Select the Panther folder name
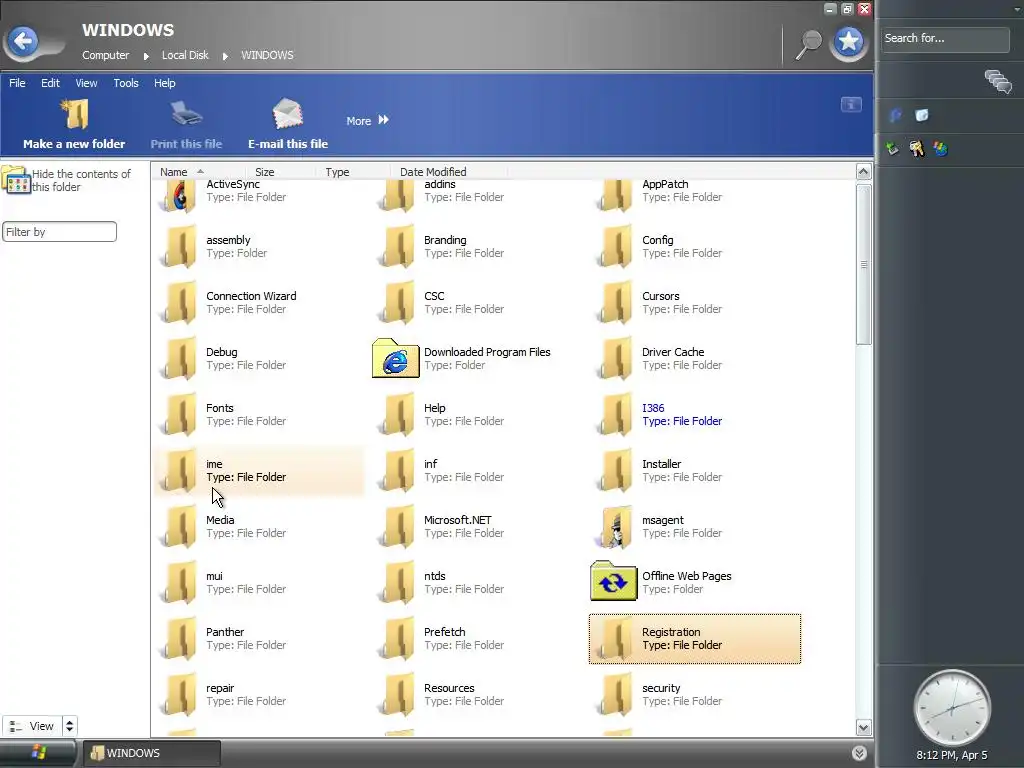Screen dimensions: 1024x768 (x=225, y=632)
